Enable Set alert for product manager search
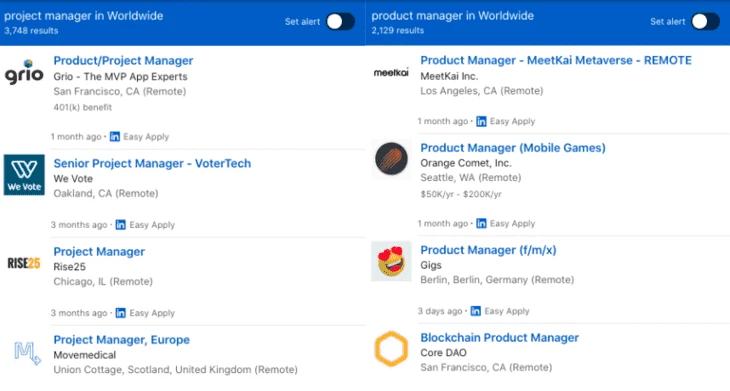This screenshot has height=391, width=730. [705, 21]
